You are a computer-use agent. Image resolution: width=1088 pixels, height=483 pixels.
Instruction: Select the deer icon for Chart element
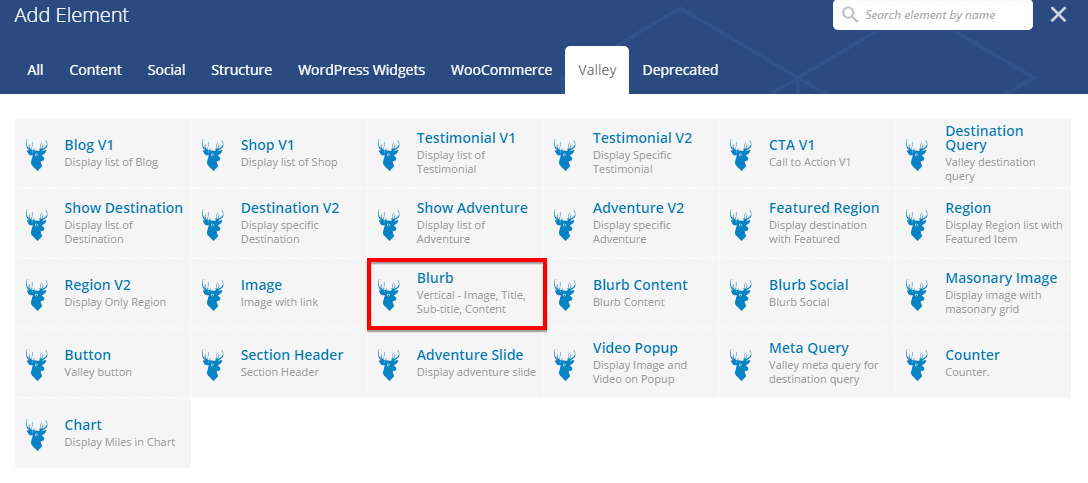point(37,434)
